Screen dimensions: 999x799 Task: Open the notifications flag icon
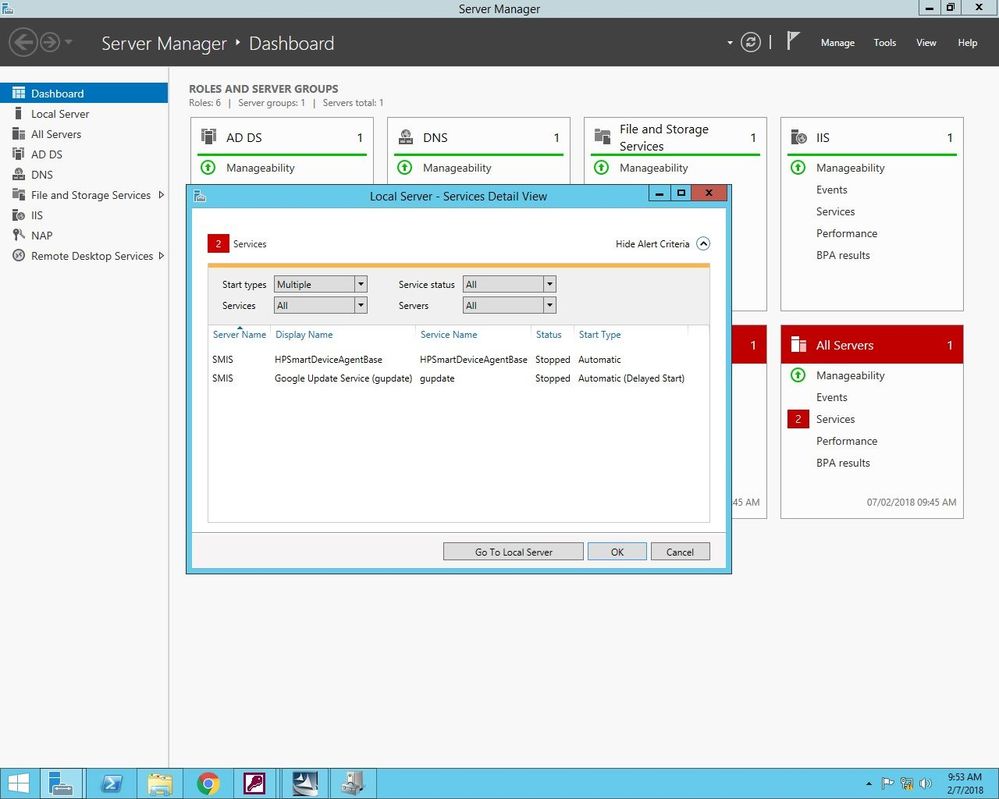(792, 41)
